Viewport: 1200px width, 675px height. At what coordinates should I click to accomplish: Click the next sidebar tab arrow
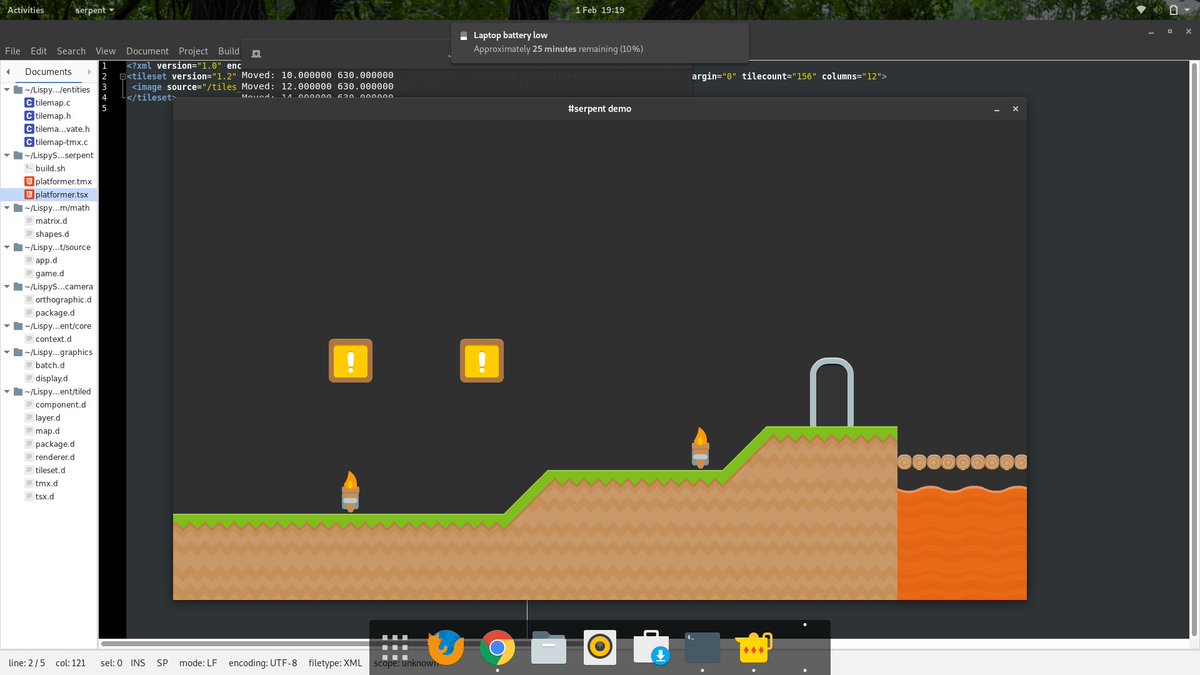tap(88, 72)
